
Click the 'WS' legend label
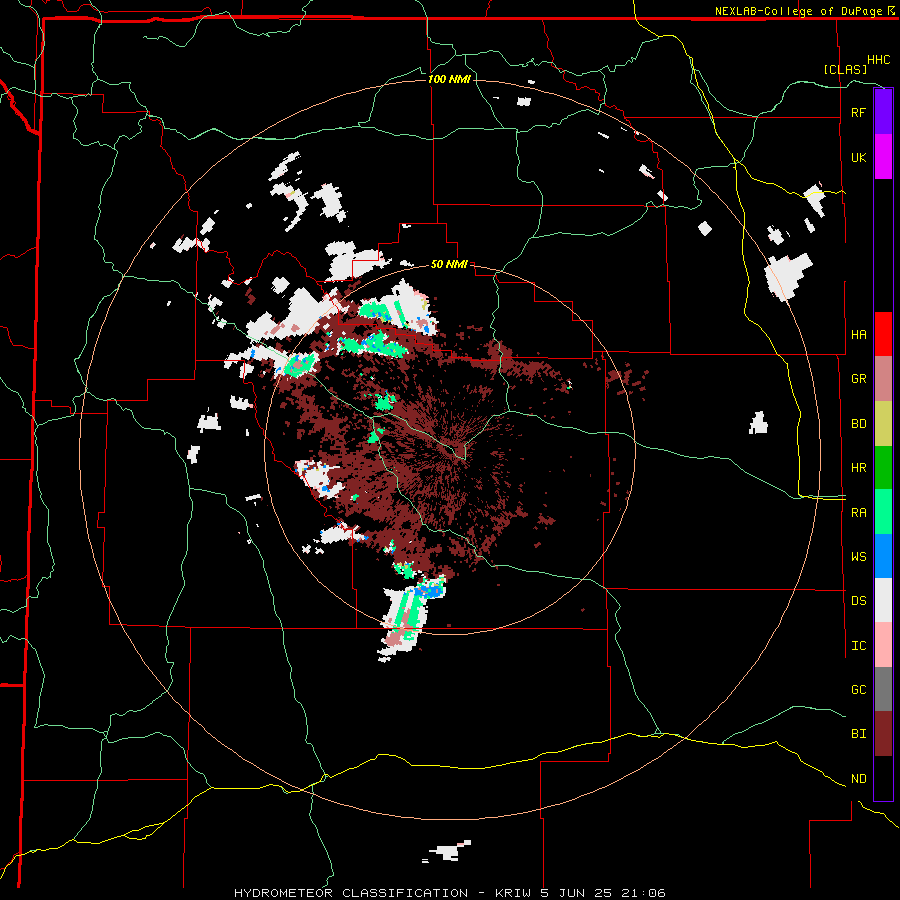tap(858, 557)
